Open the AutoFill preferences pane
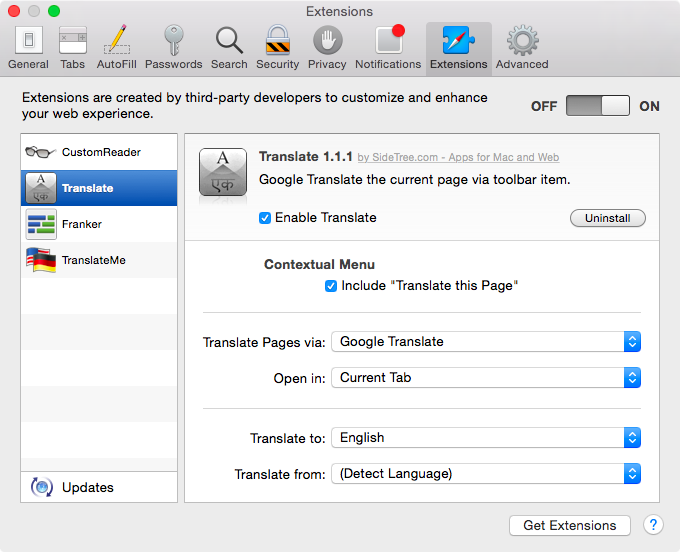680x552 pixels. point(117,48)
